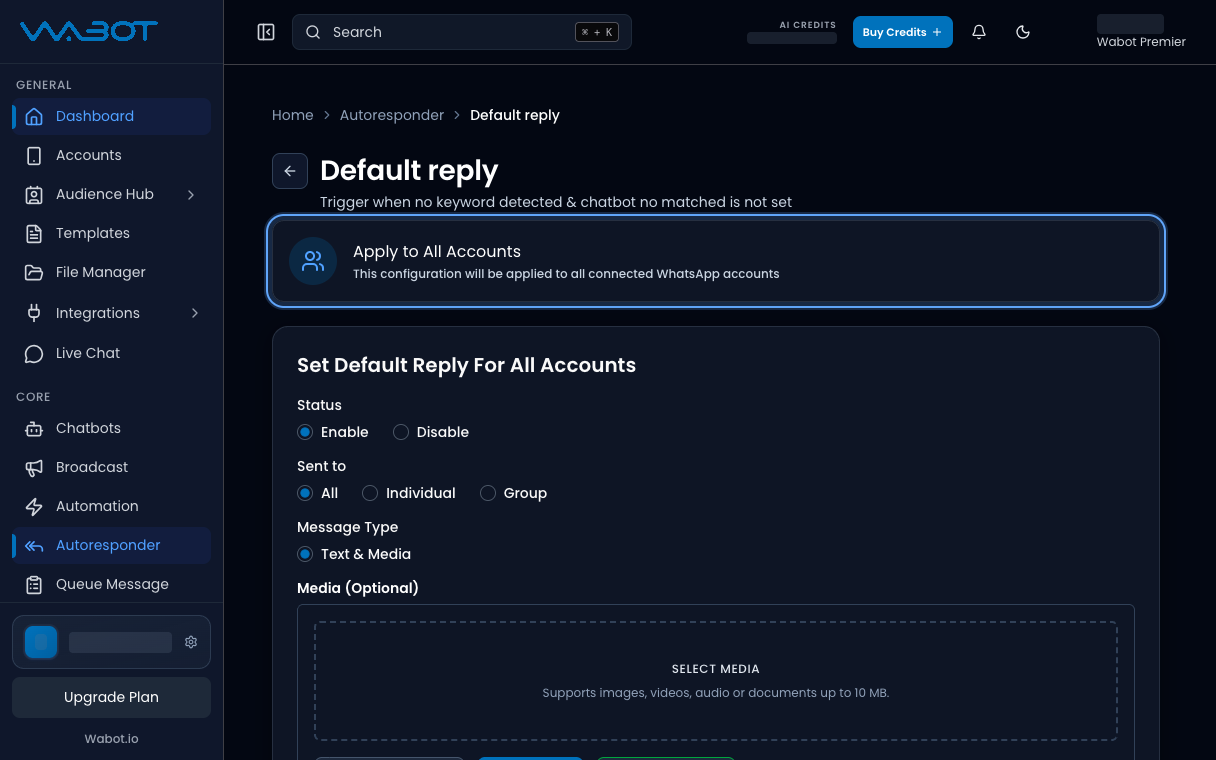Open Automation menu item
This screenshot has height=760, width=1216.
pyautogui.click(x=111, y=506)
